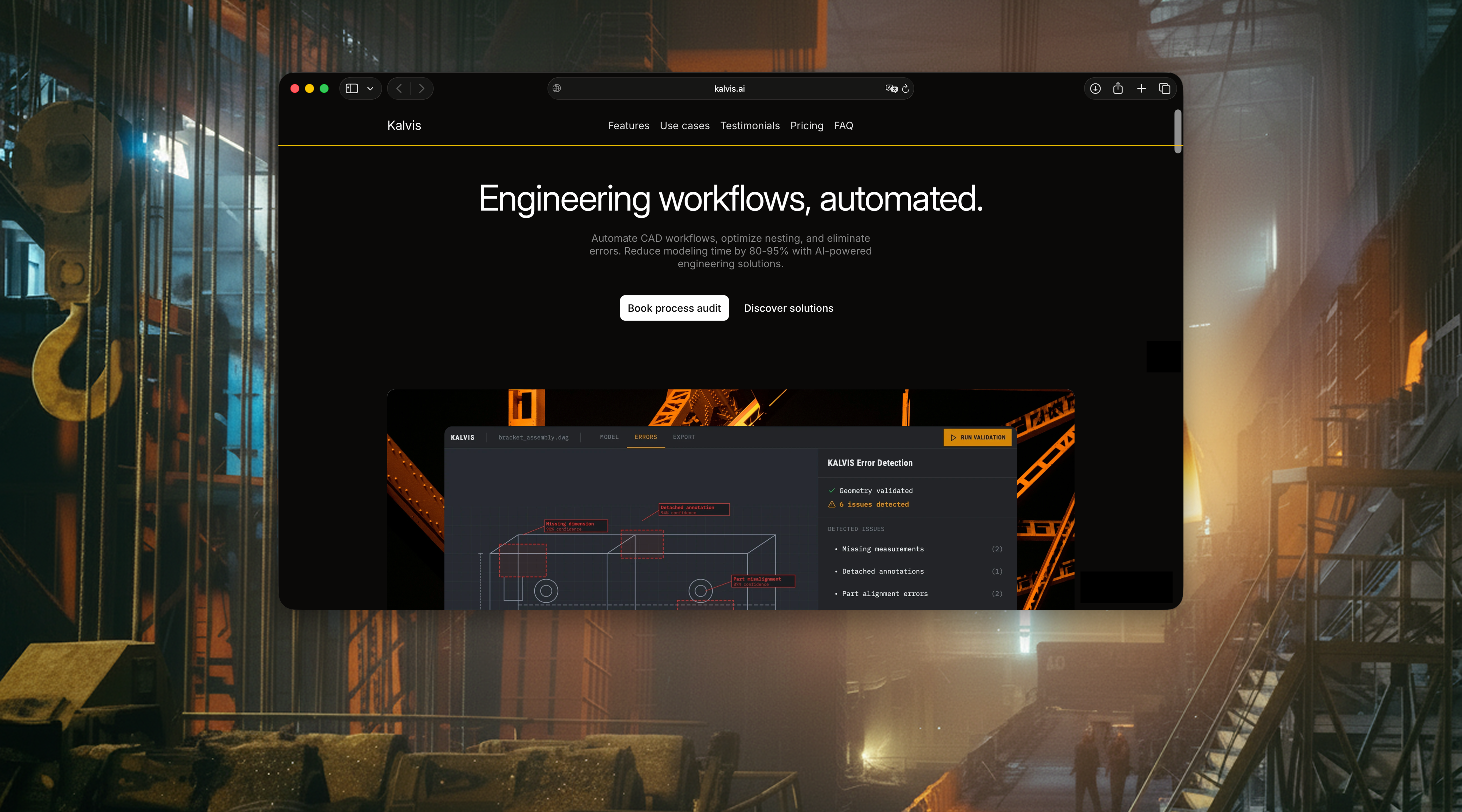The height and width of the screenshot is (812, 1462).
Task: Switch to the EXPORT tab
Action: click(684, 437)
